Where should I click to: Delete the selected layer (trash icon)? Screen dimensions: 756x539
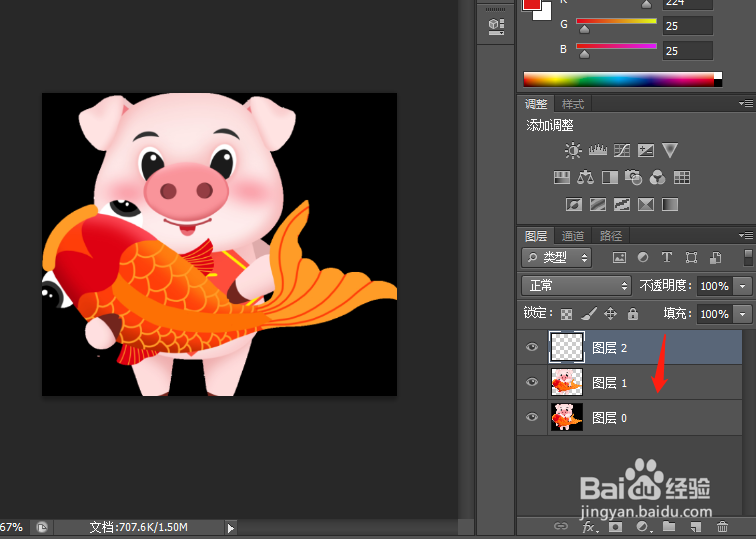(722, 526)
